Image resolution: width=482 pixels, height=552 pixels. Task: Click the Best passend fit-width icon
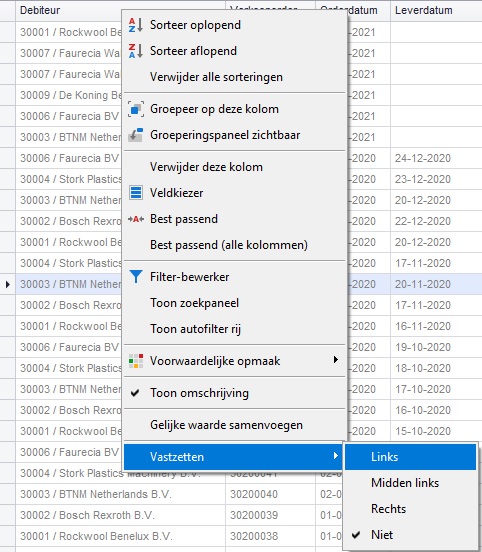click(136, 219)
